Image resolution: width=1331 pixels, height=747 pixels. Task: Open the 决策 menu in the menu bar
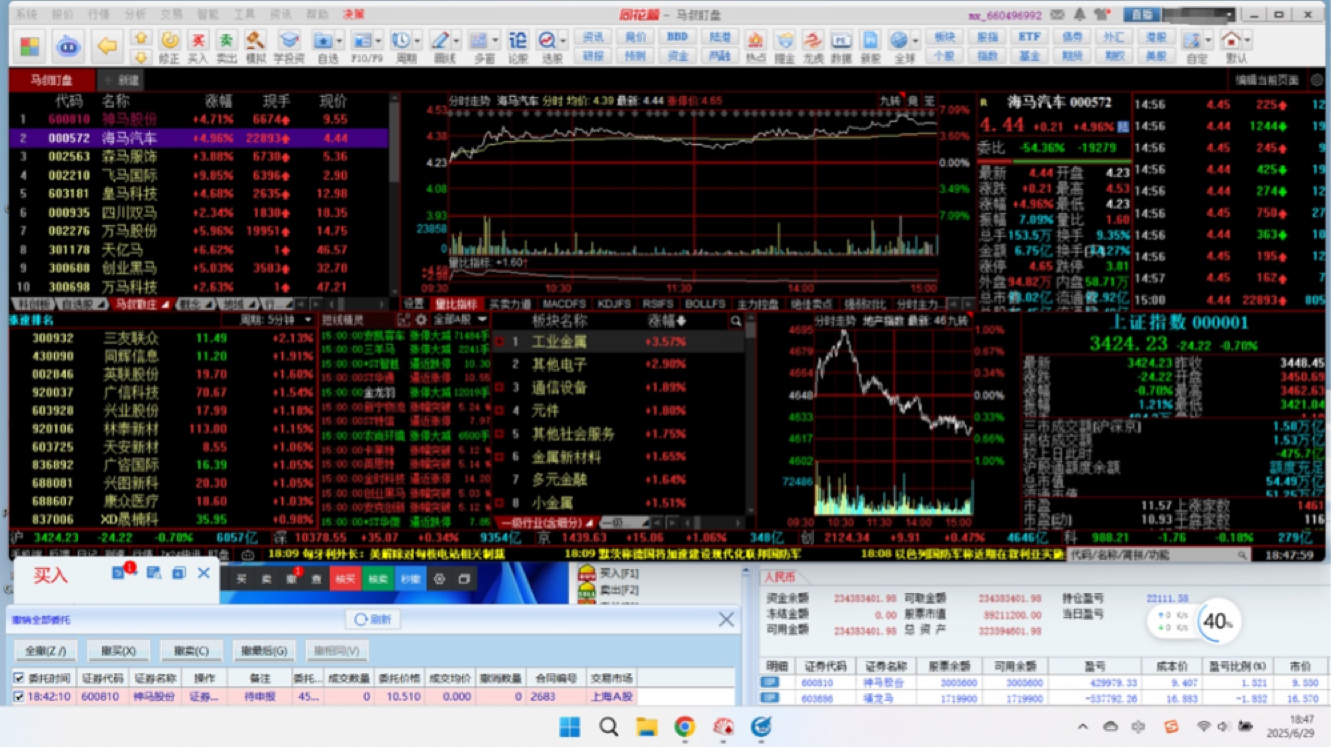(354, 15)
